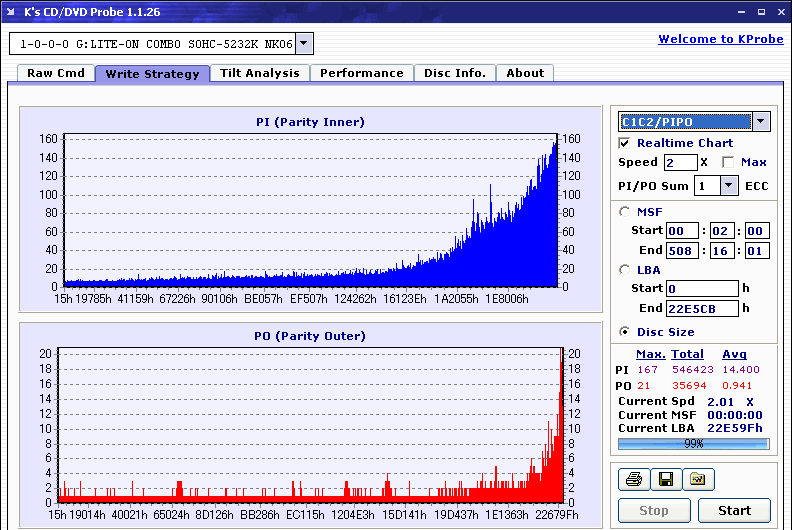
Task: Click the print chart icon
Action: pyautogui.click(x=634, y=479)
